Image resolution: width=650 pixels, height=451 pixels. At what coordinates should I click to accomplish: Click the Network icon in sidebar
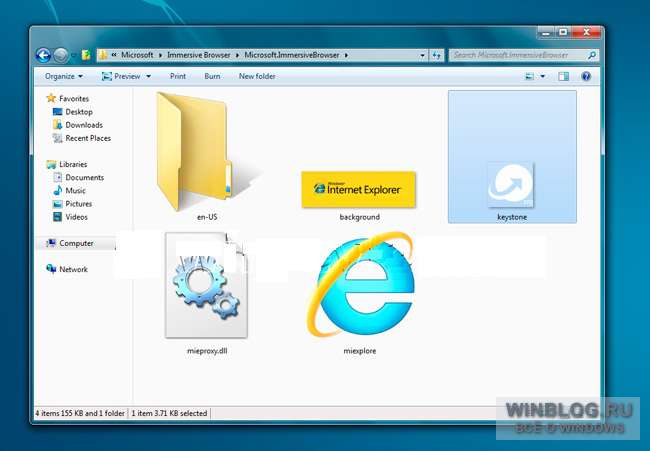click(x=51, y=269)
